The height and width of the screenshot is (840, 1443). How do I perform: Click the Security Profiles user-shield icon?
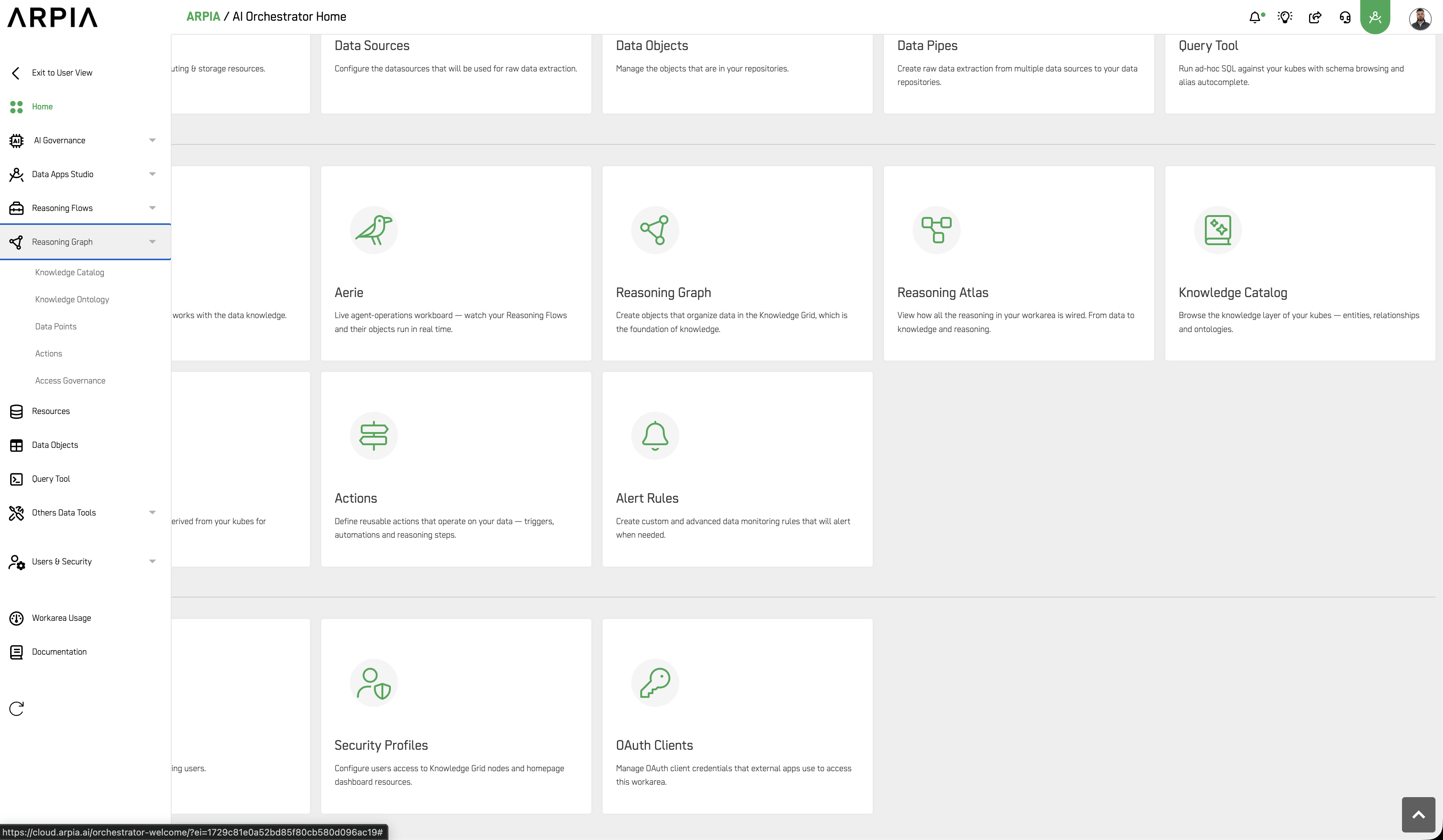click(x=373, y=683)
